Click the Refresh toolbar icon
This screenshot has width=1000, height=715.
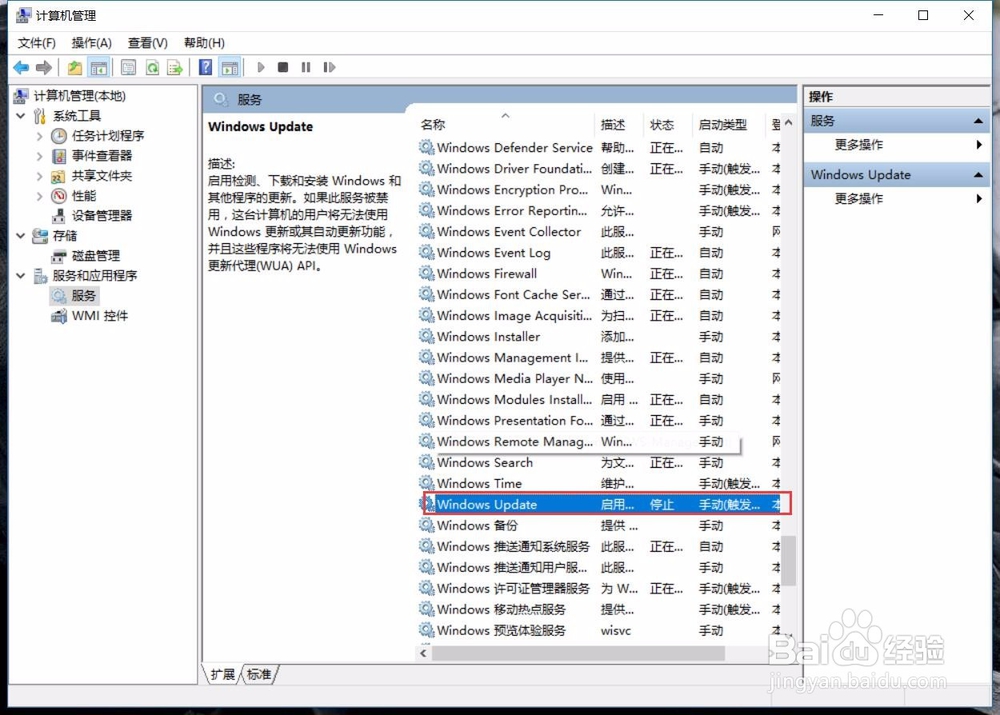[152, 67]
